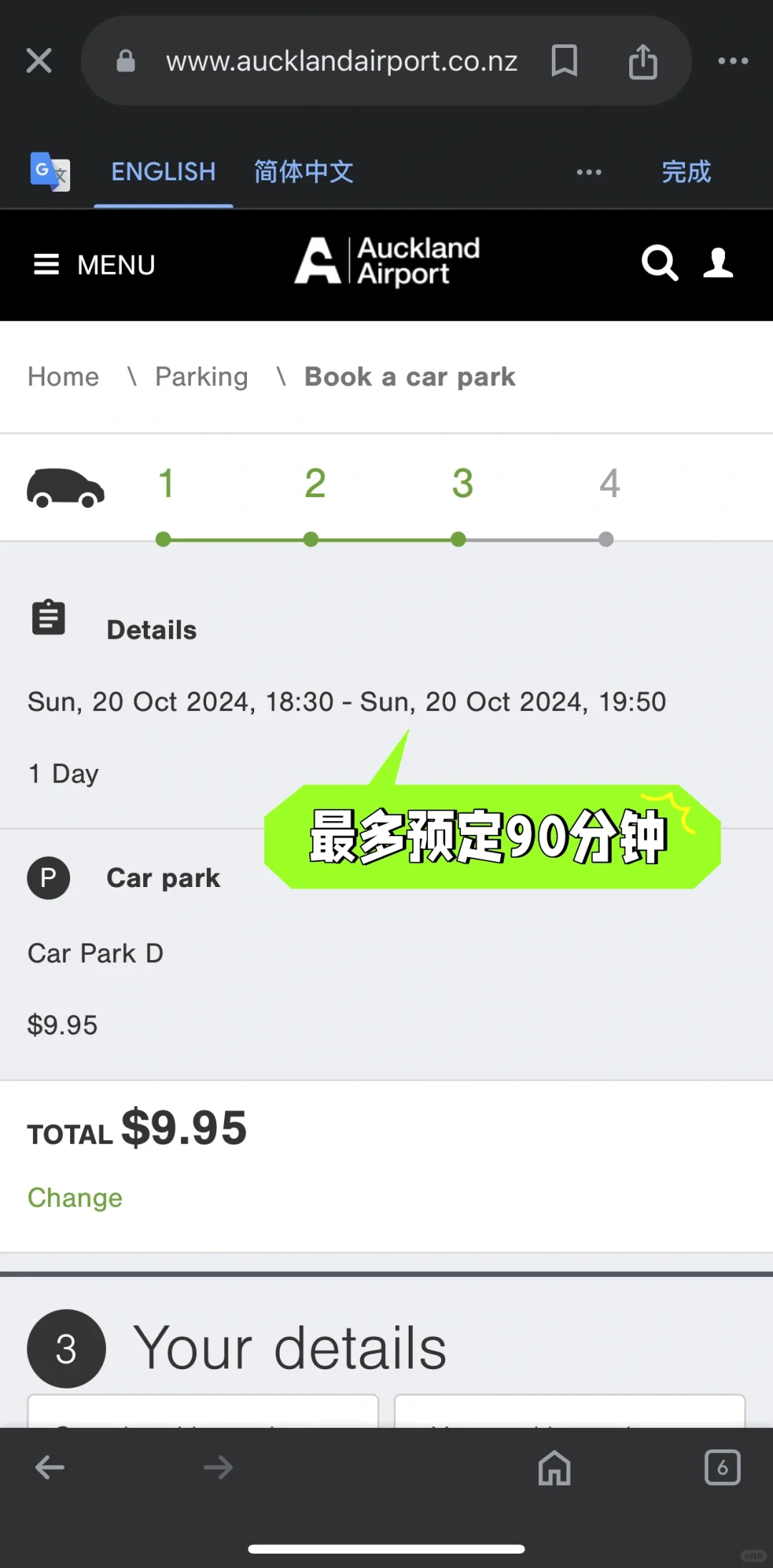Jump back to booking step 1
The image size is (773, 1568).
pyautogui.click(x=165, y=484)
